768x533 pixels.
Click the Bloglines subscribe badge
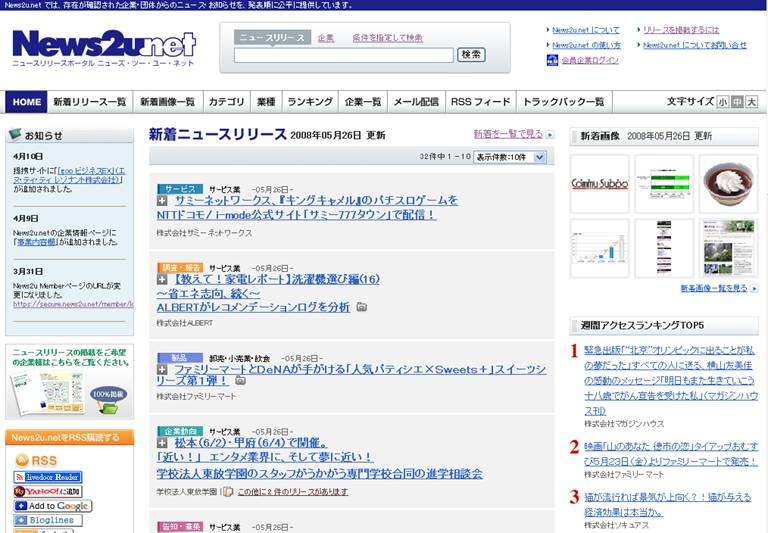coord(48,520)
